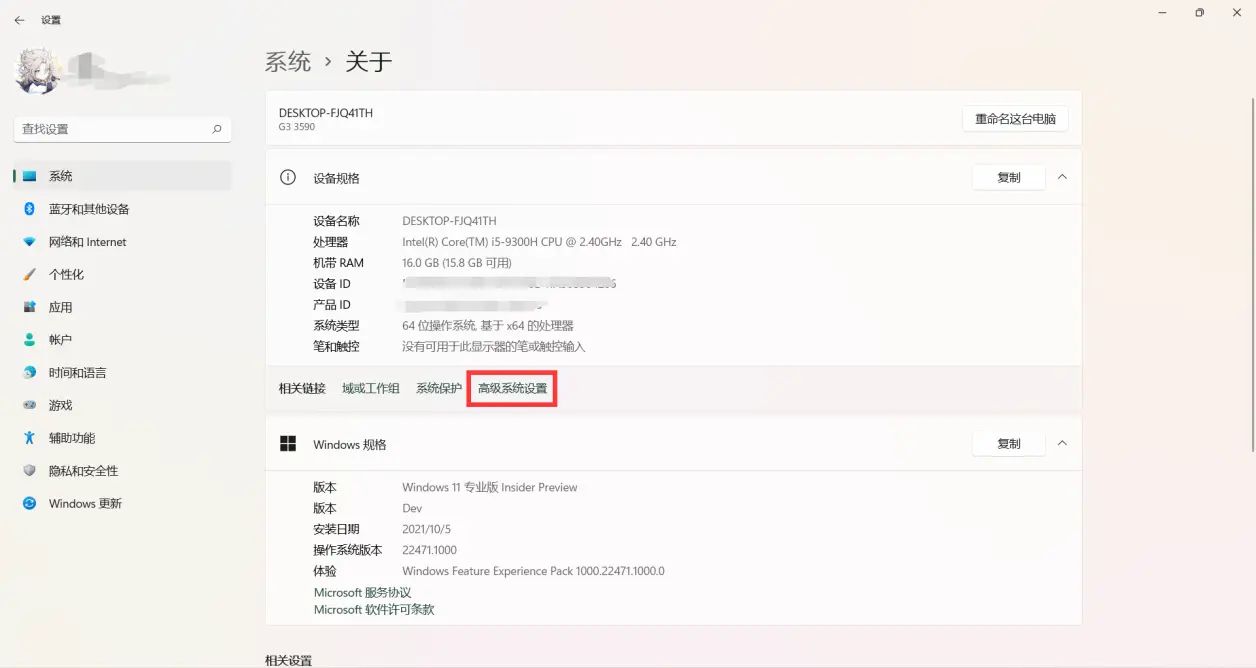Open the 高级系统设置 link

[512, 388]
